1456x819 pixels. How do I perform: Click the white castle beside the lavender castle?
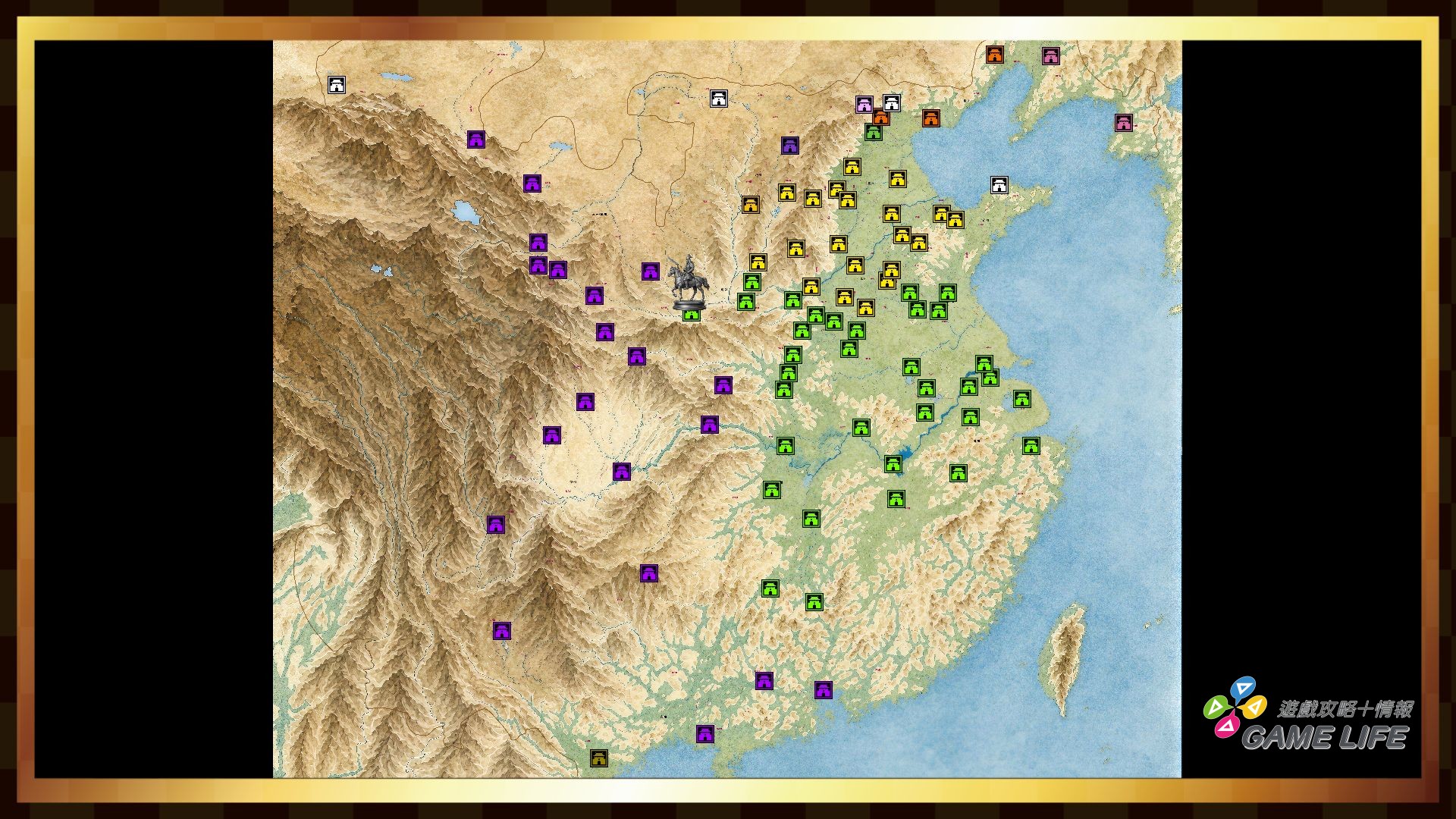click(x=892, y=102)
